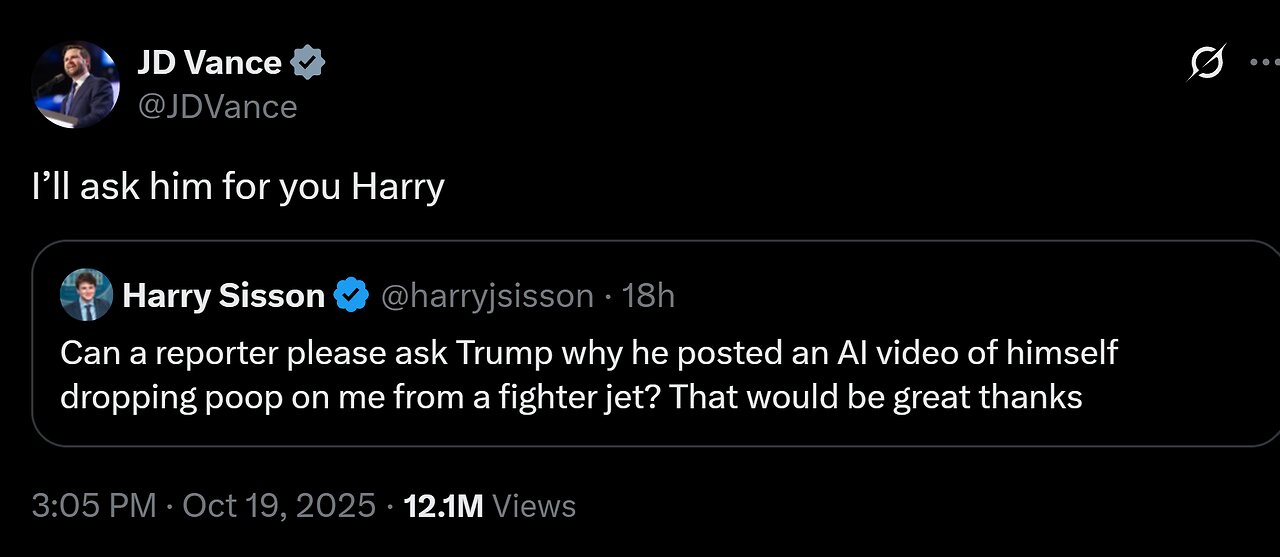Open quoted post starting "Can a reporter"
1280x557 pixels.
click(588, 353)
